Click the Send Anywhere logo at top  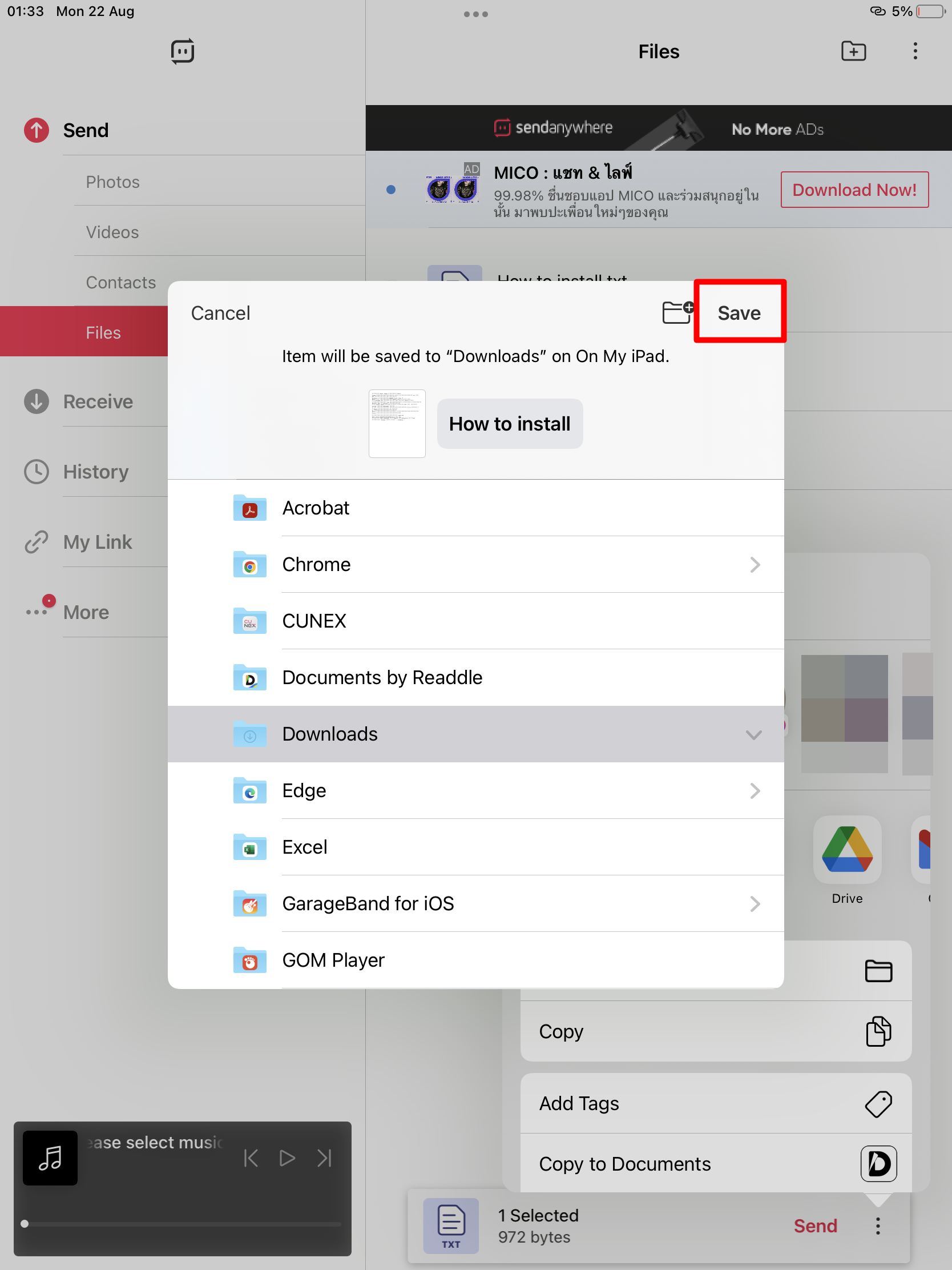(x=552, y=127)
